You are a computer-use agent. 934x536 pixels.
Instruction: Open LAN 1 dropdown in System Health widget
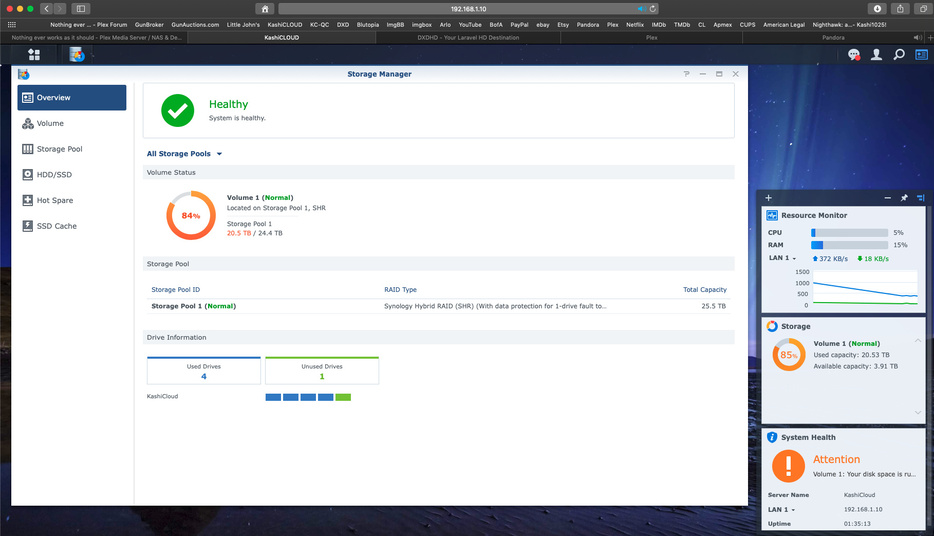(x=782, y=509)
